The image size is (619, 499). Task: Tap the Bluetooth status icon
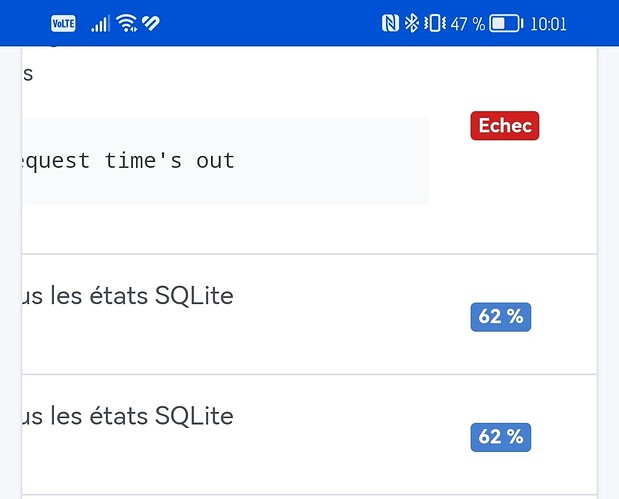(411, 23)
